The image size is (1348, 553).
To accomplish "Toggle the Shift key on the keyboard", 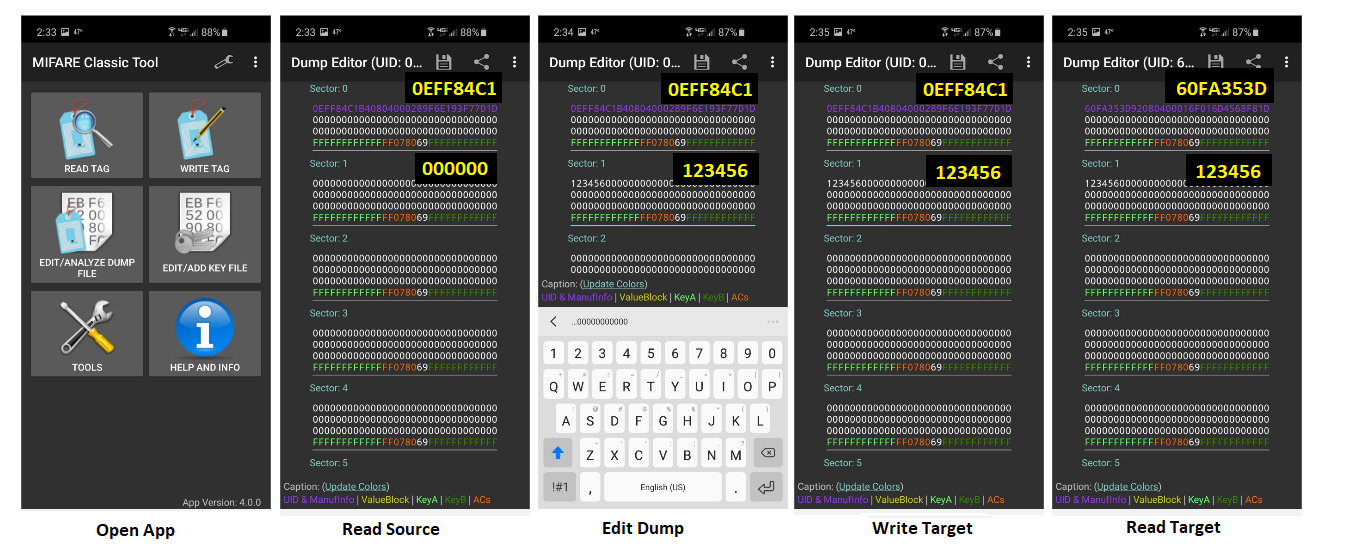I will (x=557, y=454).
